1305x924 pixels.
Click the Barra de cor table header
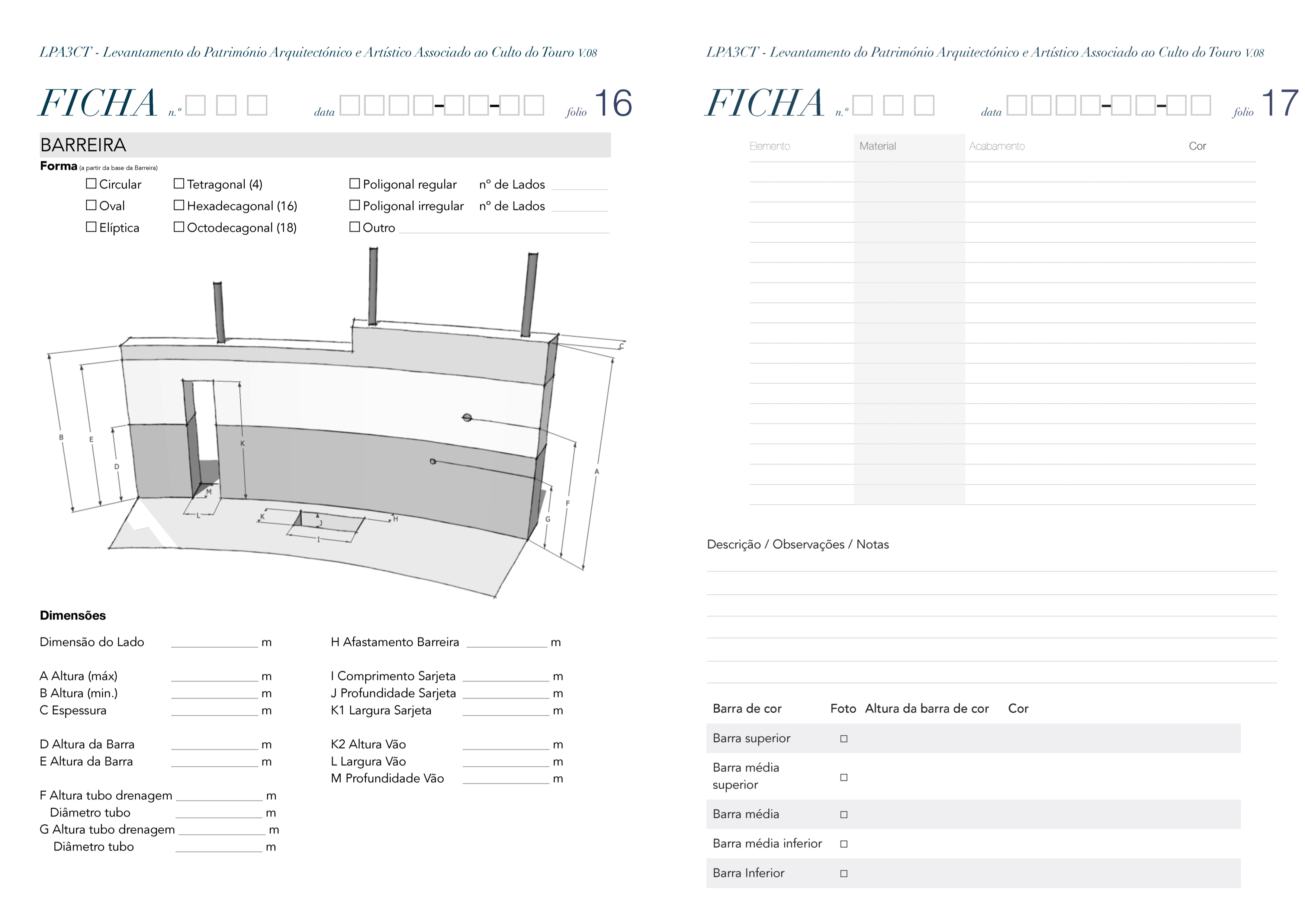747,708
